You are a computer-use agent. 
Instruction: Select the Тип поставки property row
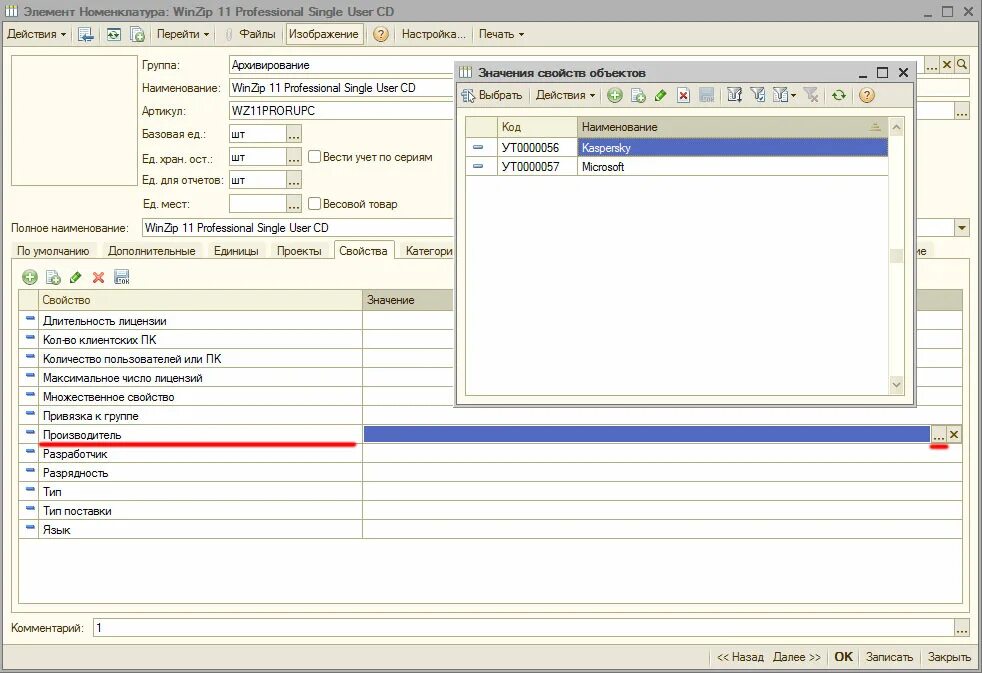490,511
